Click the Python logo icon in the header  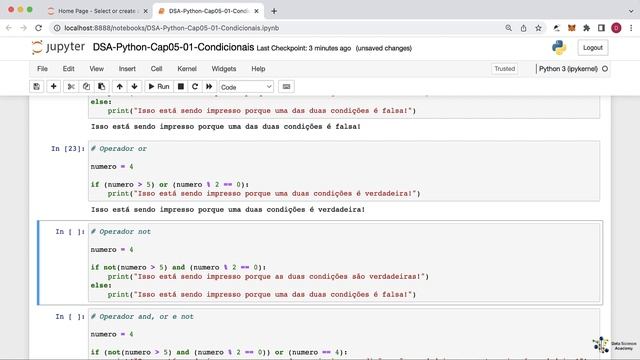(559, 48)
